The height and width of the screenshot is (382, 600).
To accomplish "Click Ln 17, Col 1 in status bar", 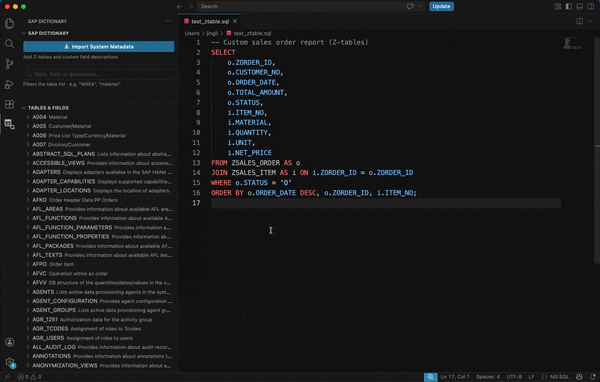I will [x=455, y=377].
